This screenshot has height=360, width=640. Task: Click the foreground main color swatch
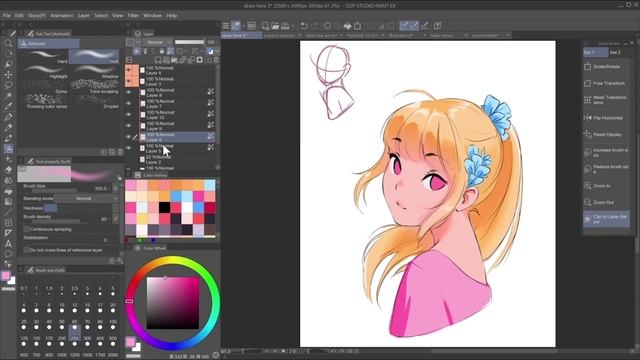pyautogui.click(x=6, y=276)
